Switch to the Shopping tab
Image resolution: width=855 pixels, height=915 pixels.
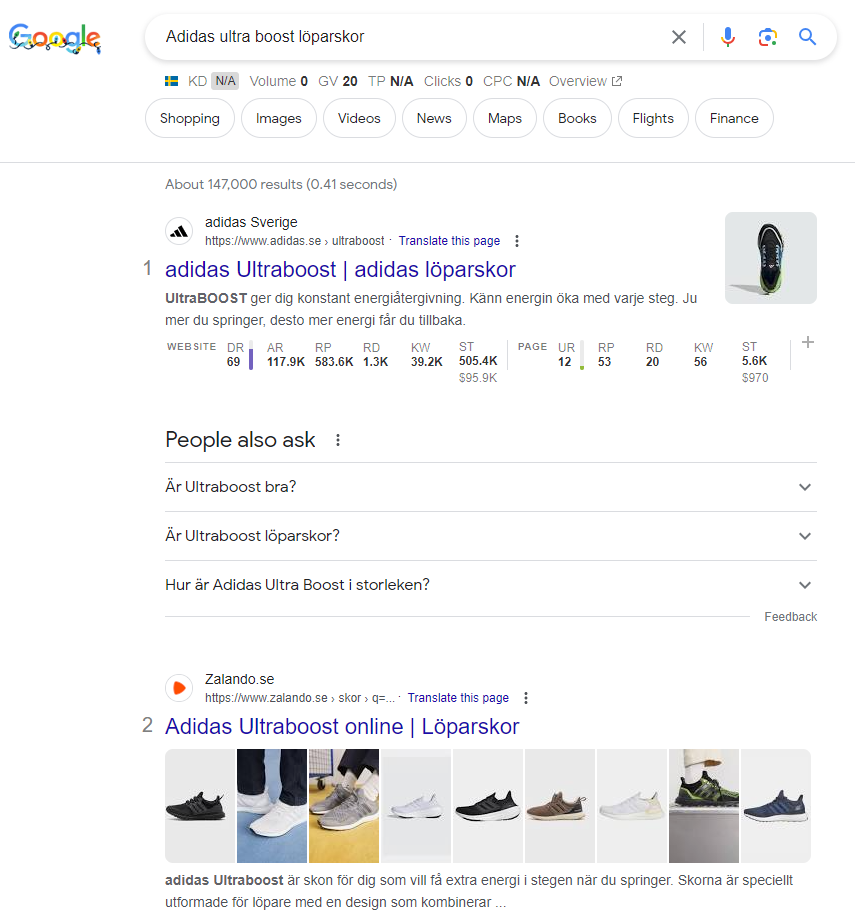189,118
